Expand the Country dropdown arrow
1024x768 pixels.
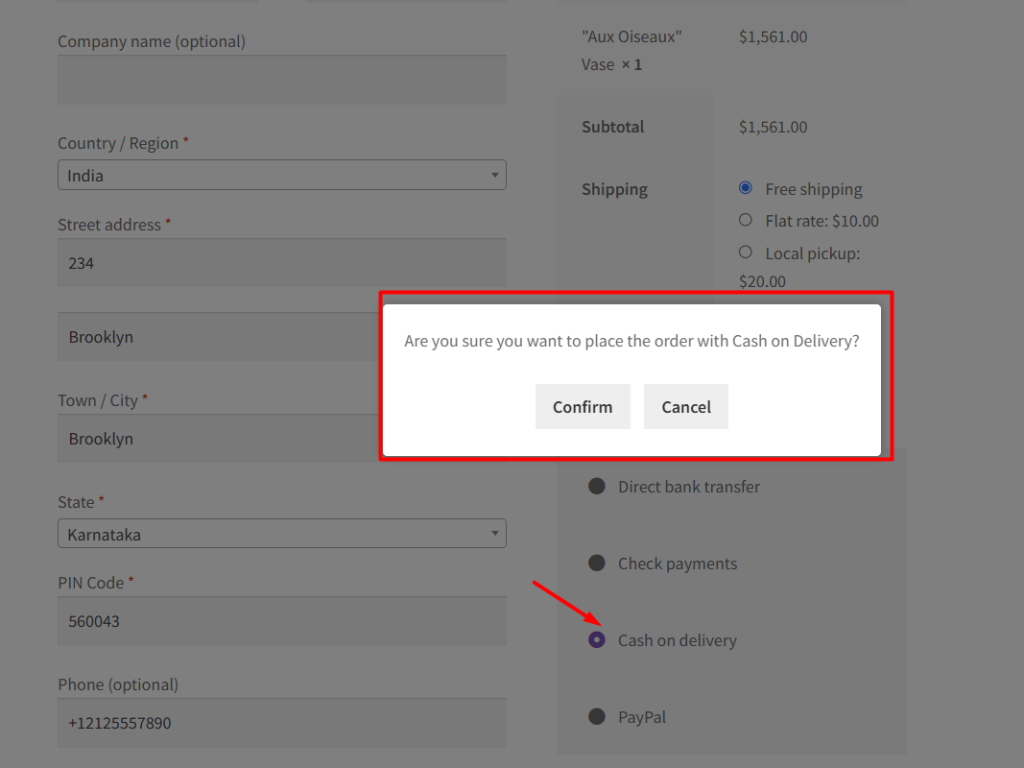click(x=494, y=174)
